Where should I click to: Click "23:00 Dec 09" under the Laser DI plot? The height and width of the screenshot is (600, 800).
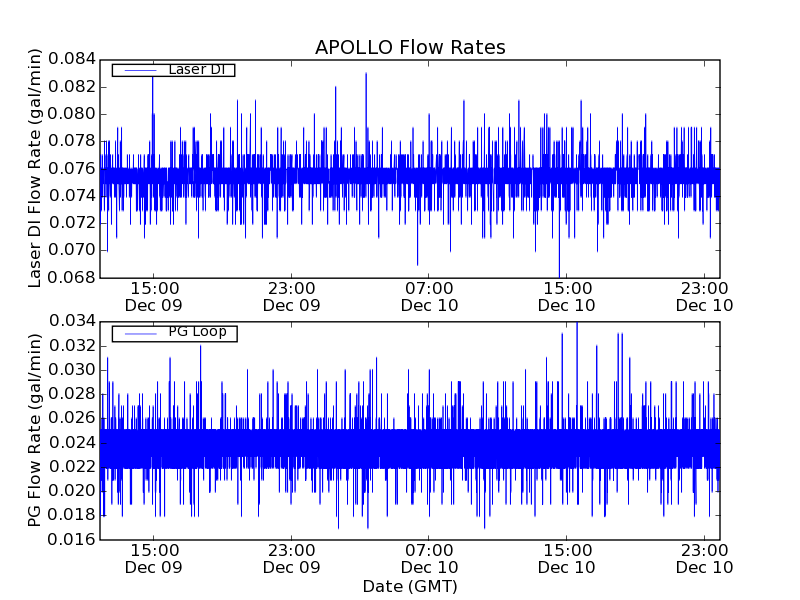[291, 297]
